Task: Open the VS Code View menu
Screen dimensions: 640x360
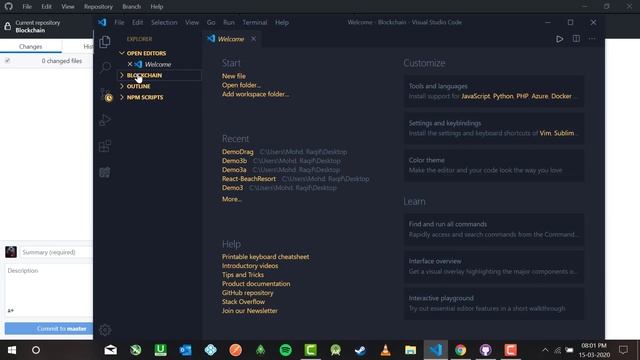Action: pyautogui.click(x=191, y=22)
